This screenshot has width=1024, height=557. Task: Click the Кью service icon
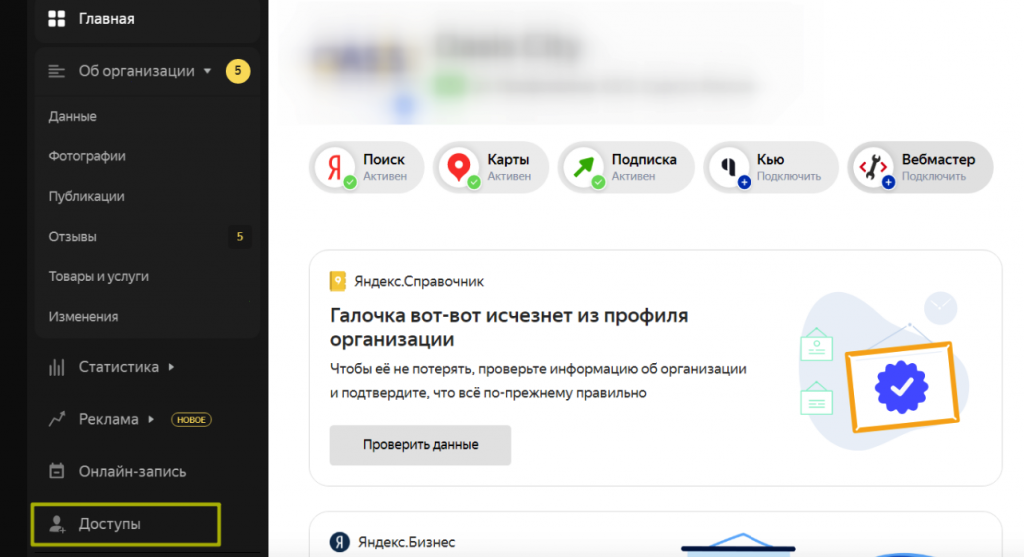[x=729, y=168]
